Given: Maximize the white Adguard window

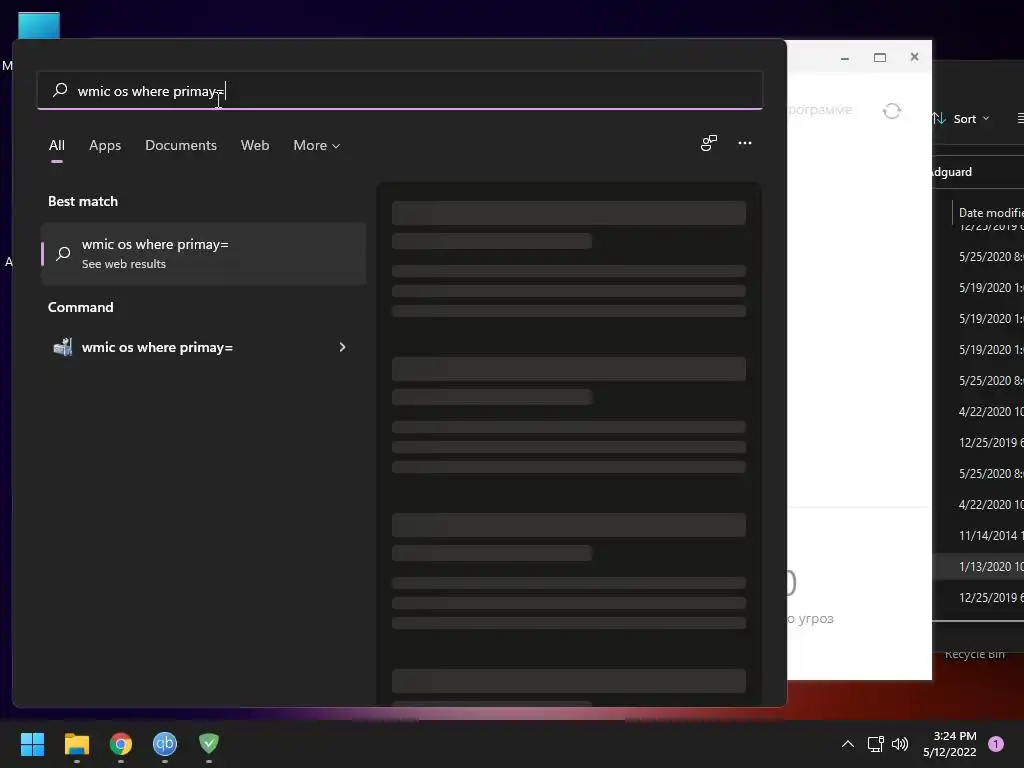Looking at the screenshot, I should coord(880,57).
